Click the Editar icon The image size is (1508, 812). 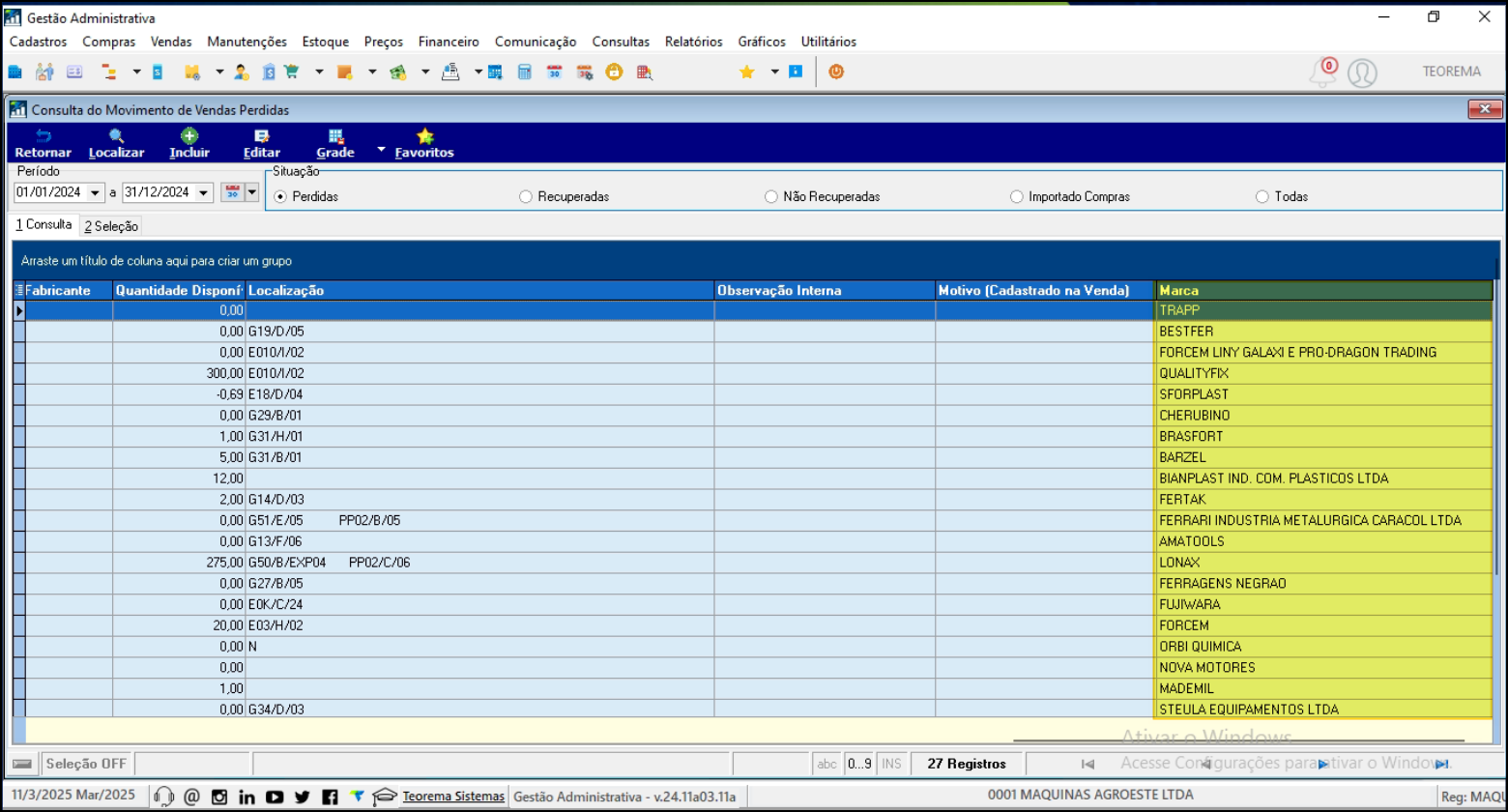point(262,136)
